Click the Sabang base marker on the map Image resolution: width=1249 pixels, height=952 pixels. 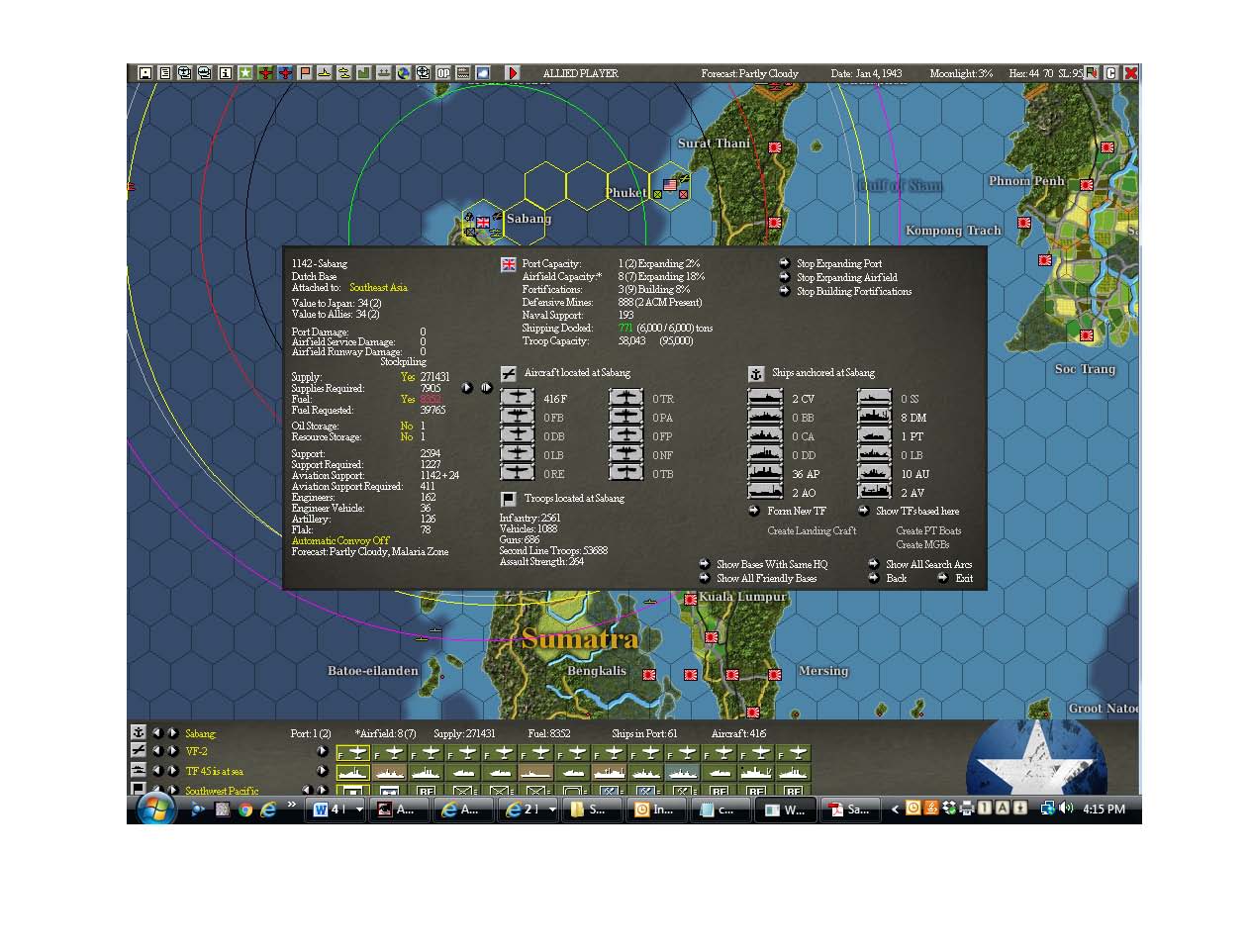click(x=483, y=222)
